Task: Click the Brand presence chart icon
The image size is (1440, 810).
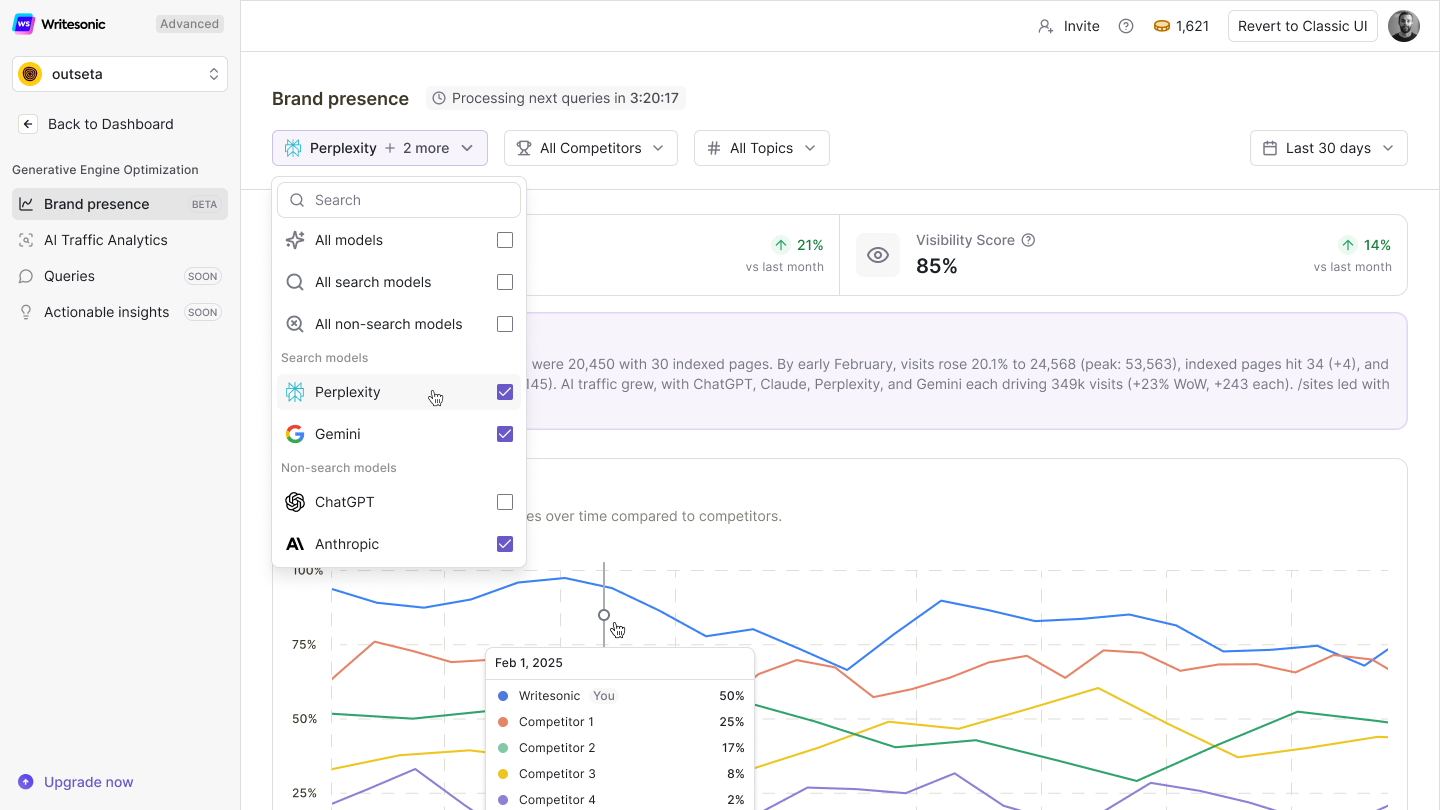Action: pos(26,204)
